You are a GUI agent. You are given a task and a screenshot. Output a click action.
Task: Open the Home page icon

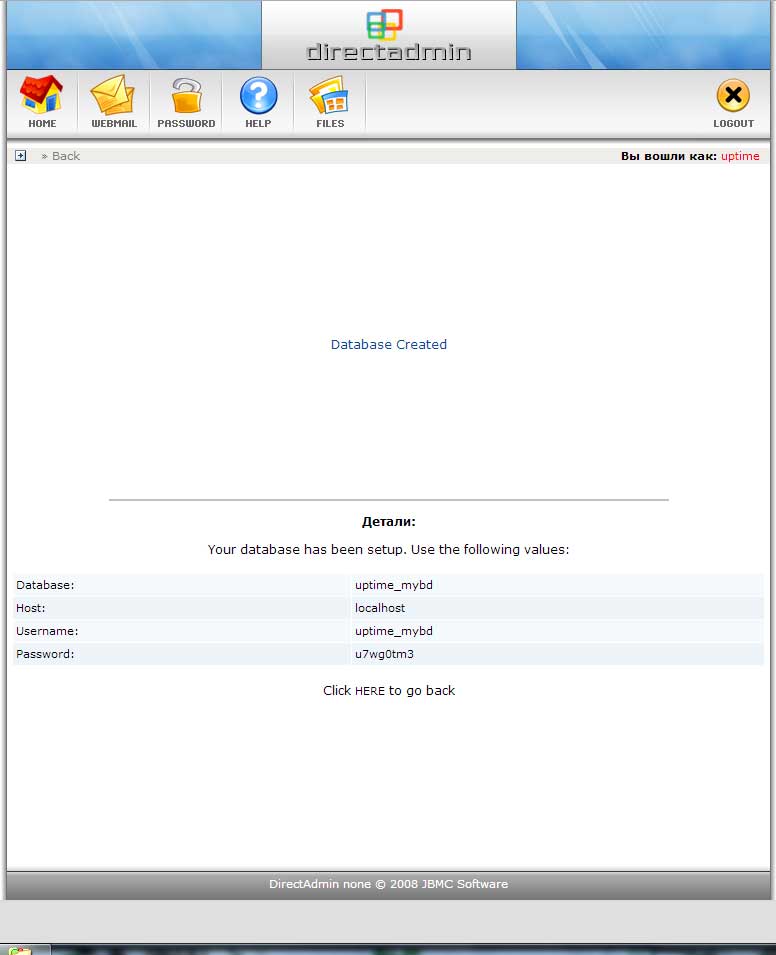click(x=41, y=95)
